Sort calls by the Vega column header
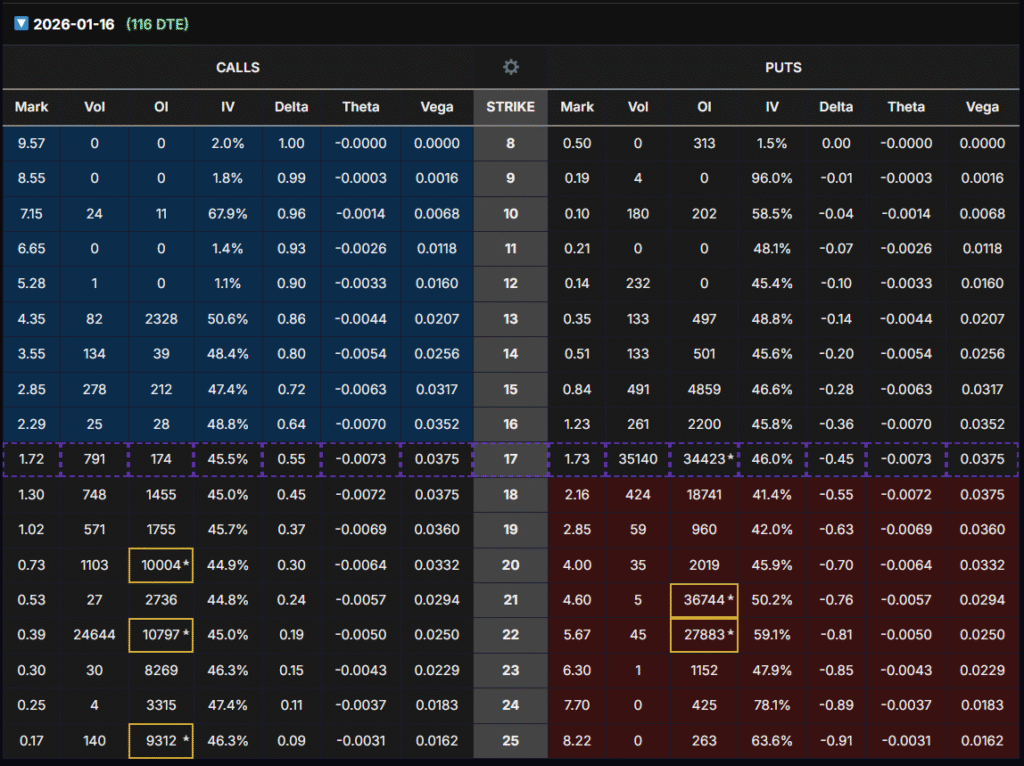Viewport: 1024px width, 766px height. click(437, 107)
